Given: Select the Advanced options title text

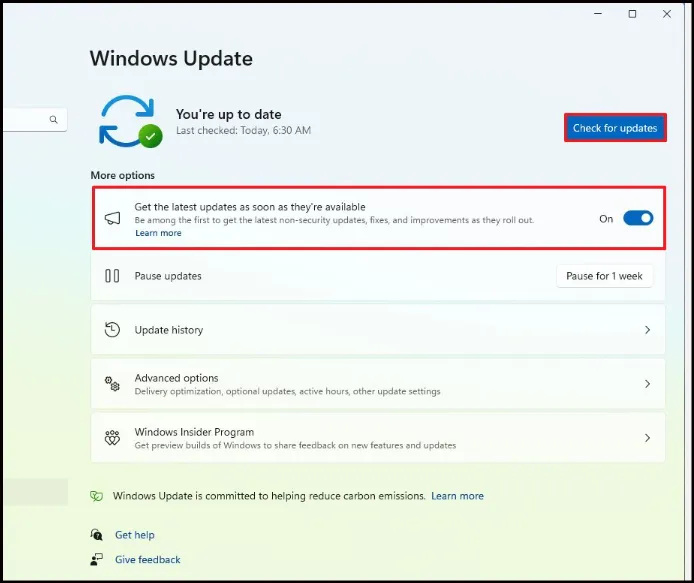Looking at the screenshot, I should pyautogui.click(x=176, y=378).
